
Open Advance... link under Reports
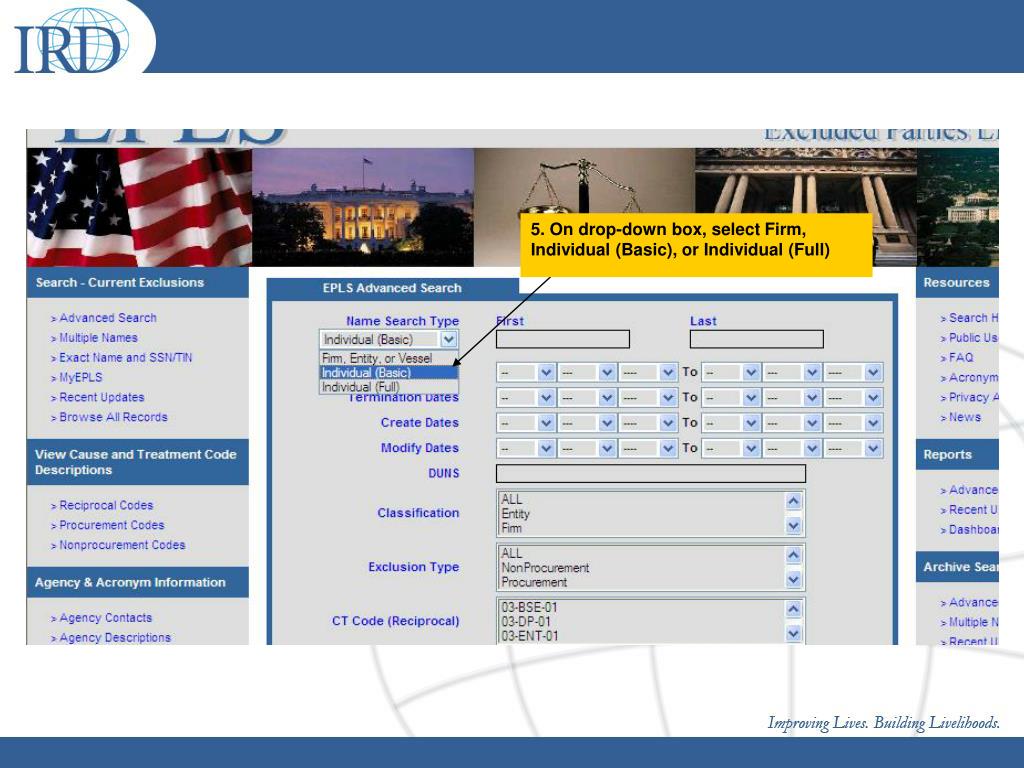point(973,490)
